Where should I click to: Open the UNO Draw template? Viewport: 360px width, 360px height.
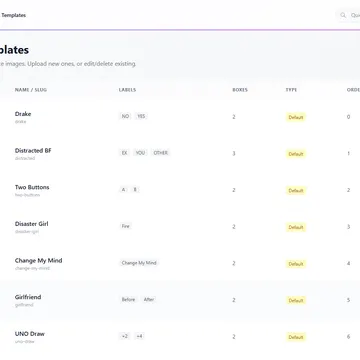[x=30, y=334]
